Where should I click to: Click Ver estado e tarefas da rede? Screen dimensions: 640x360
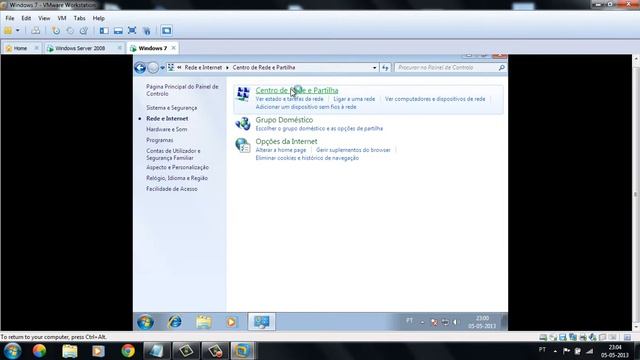(289, 99)
